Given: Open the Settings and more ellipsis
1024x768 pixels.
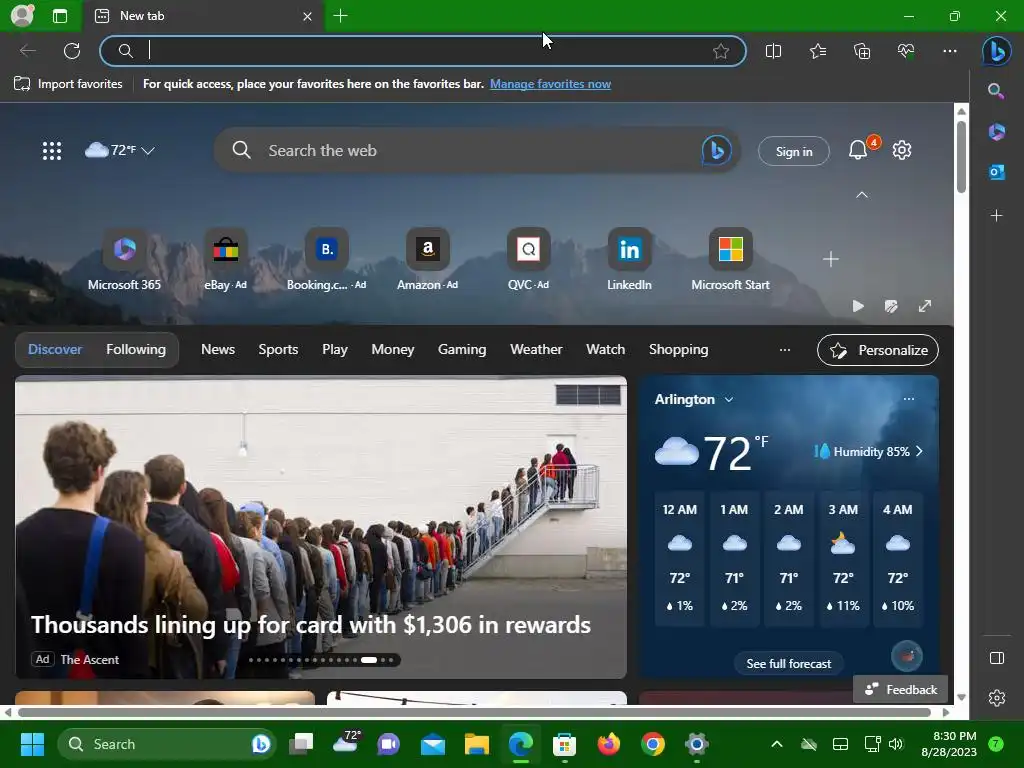Looking at the screenshot, I should coord(950,51).
